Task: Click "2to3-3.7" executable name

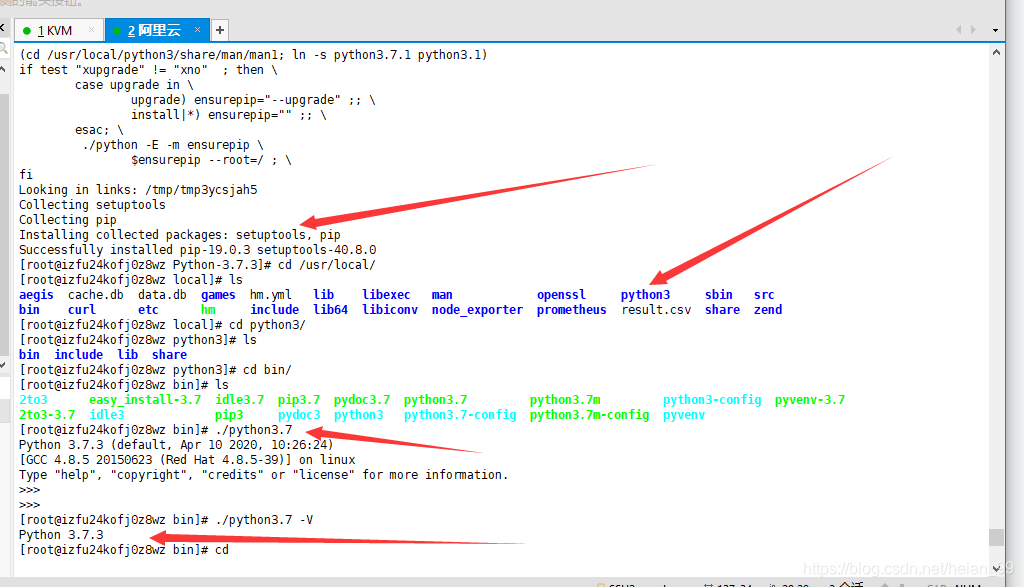Action: click(x=47, y=415)
